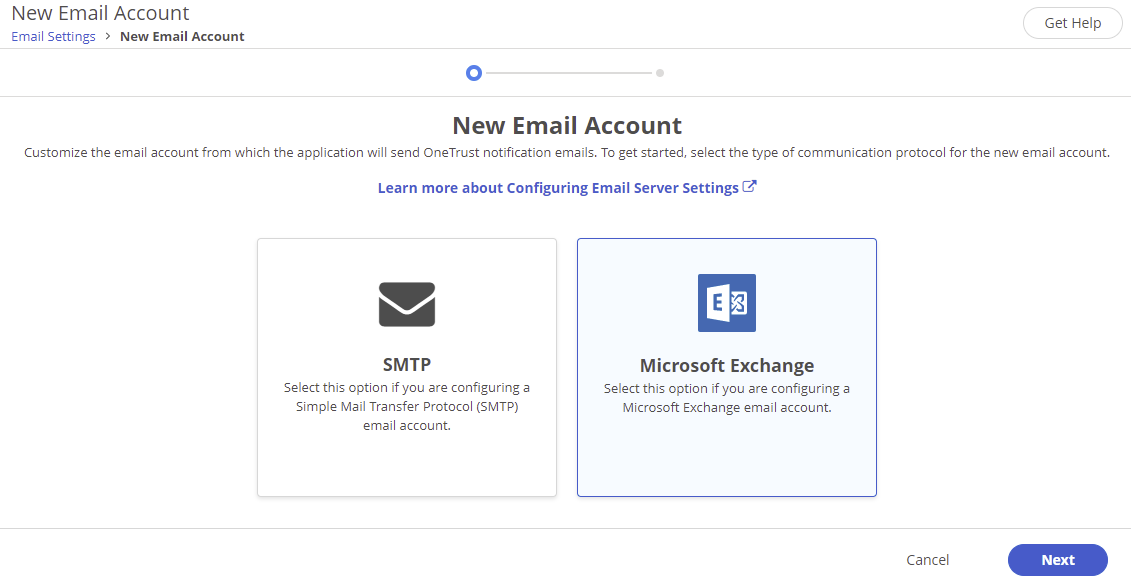Screen dimensions: 1131x585
Task: Click Next to proceed to settings
Action: coord(1057,560)
